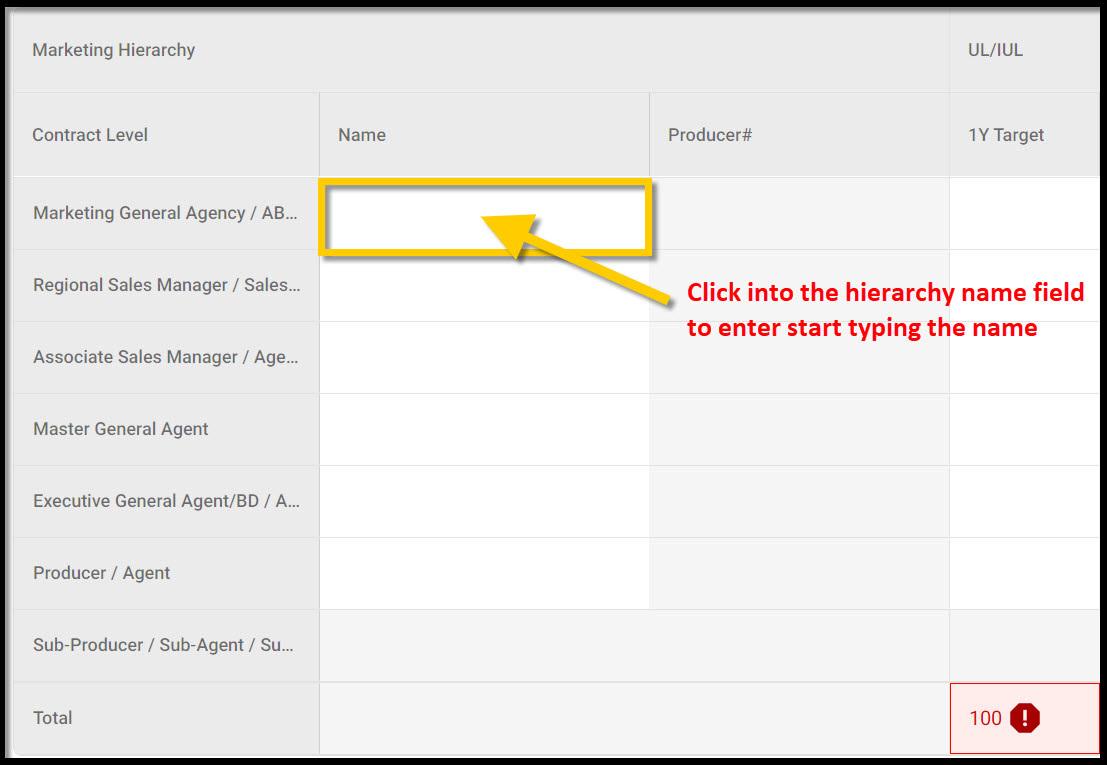The height and width of the screenshot is (765, 1107).
Task: Select the Associate Sales Manager / Age... label
Action: [x=165, y=357]
